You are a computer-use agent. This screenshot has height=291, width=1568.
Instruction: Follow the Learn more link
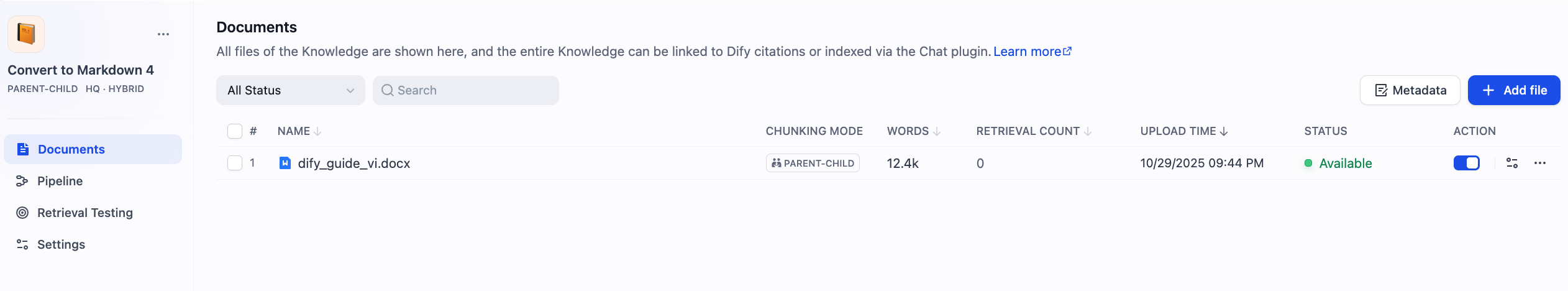point(1032,52)
